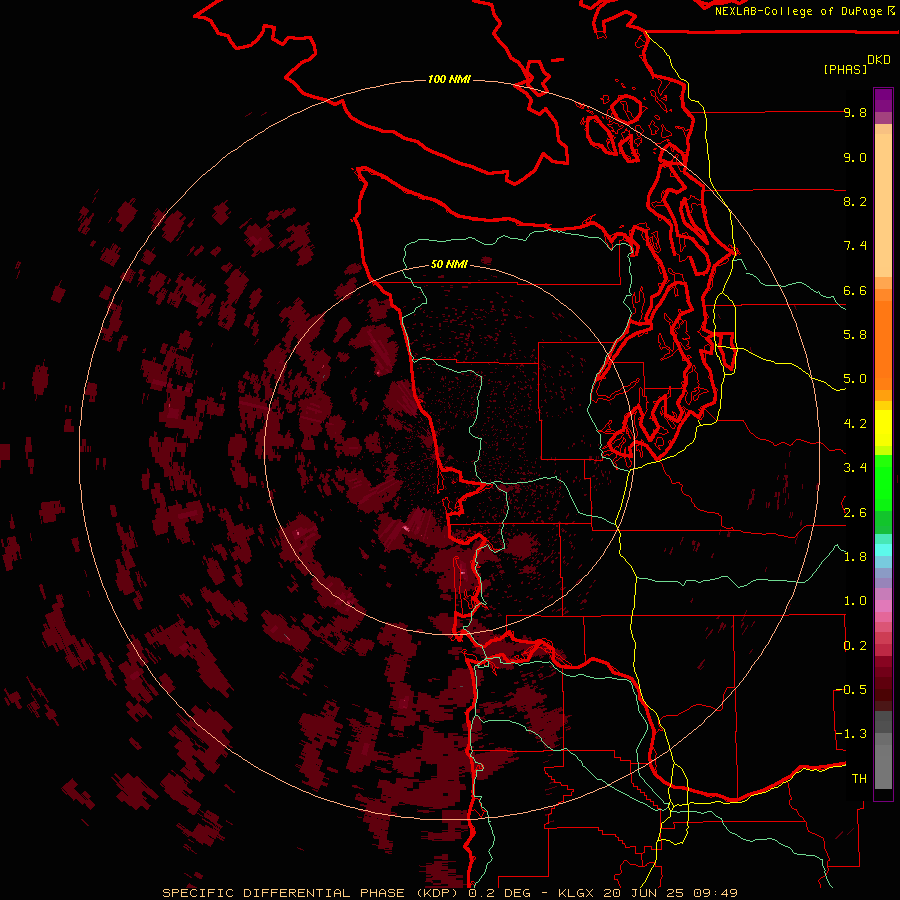Click the TH threshold label on the scale

(859, 779)
